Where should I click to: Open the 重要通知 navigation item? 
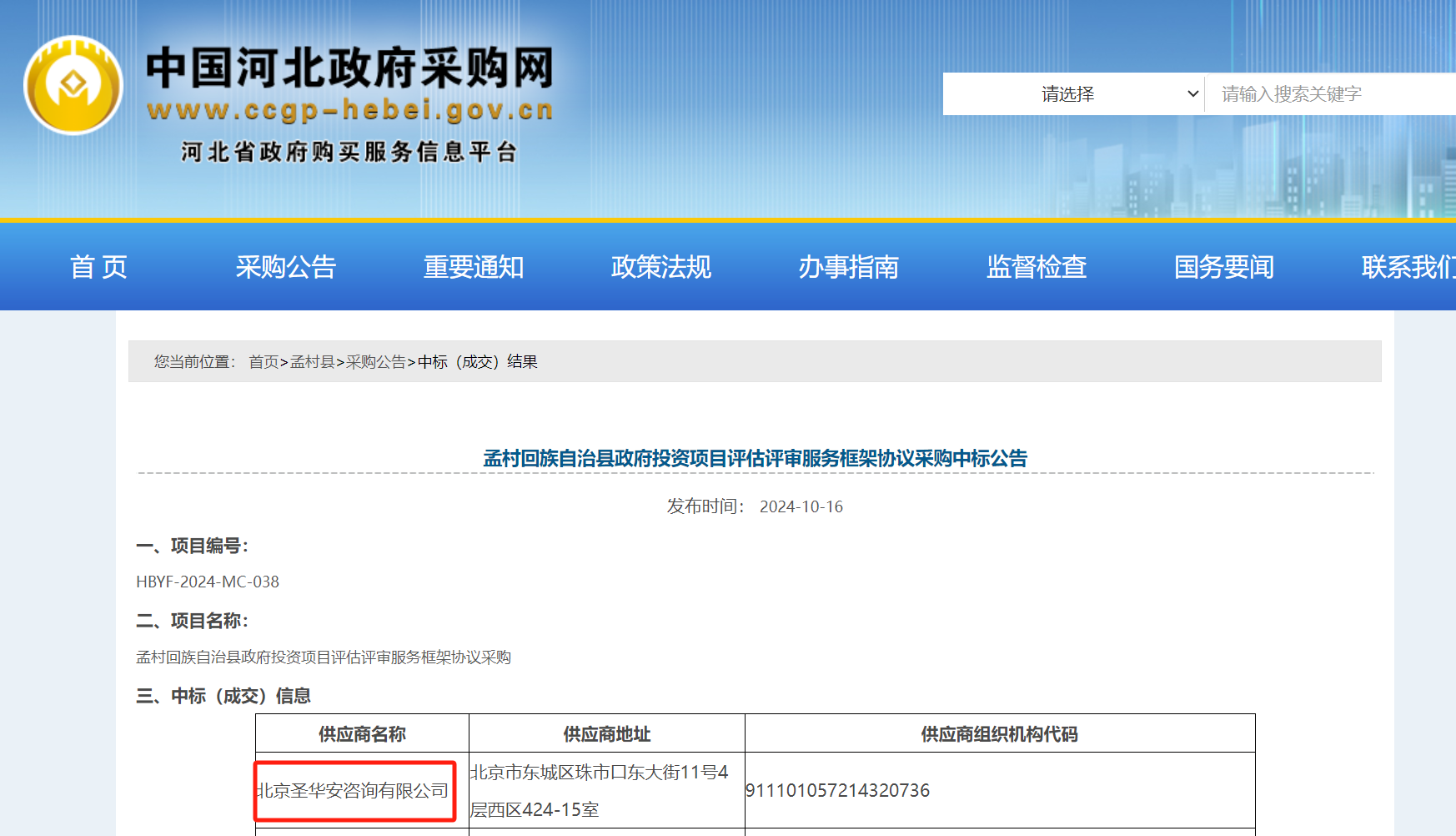click(474, 267)
